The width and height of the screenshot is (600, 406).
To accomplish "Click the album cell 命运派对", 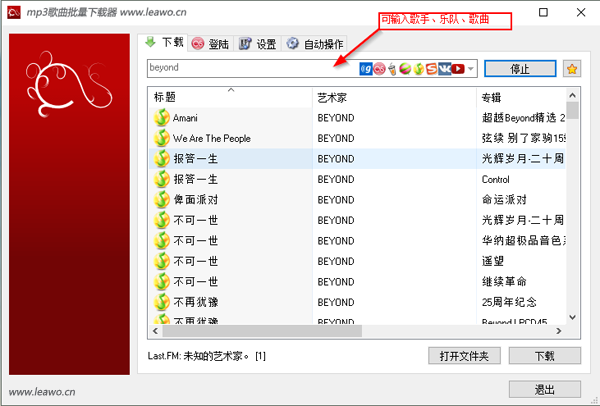I will [x=504, y=200].
